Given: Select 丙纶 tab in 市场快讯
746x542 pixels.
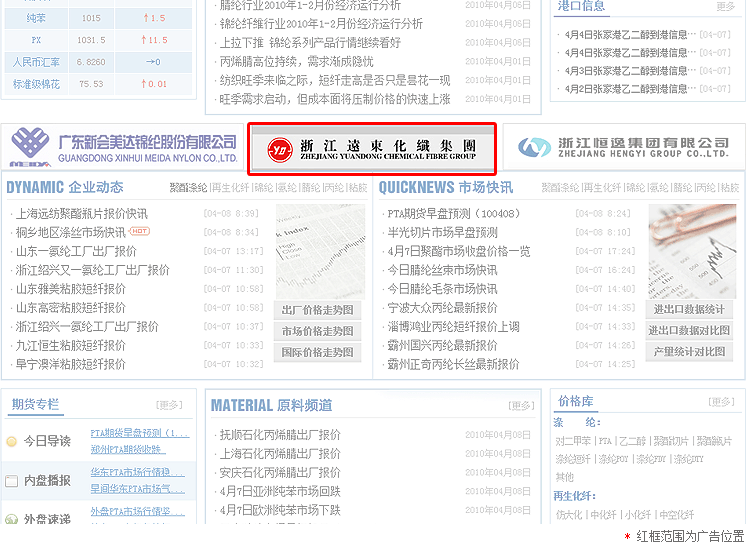Looking at the screenshot, I should pos(706,188).
